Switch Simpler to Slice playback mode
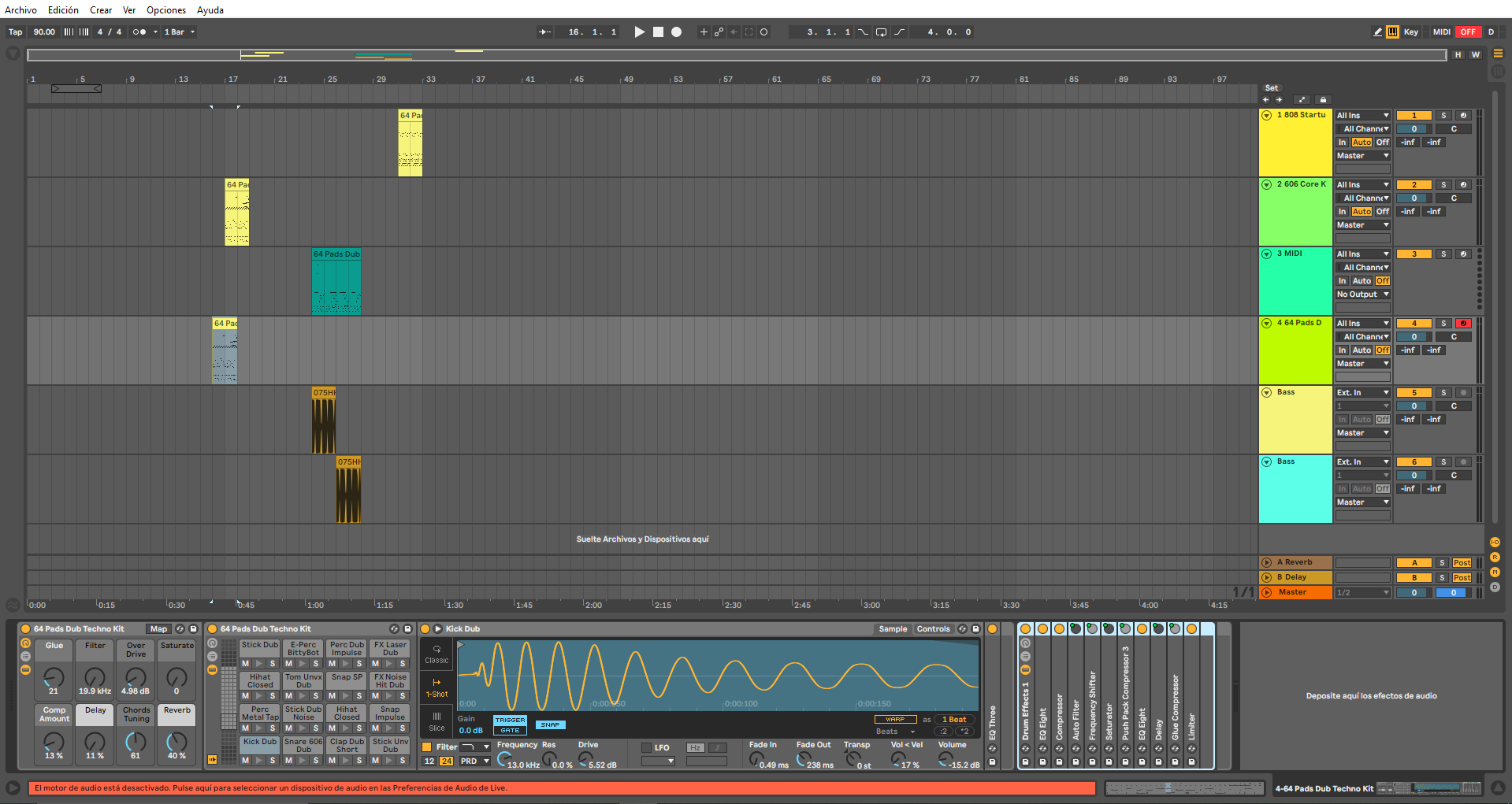1512x804 pixels. tap(436, 719)
